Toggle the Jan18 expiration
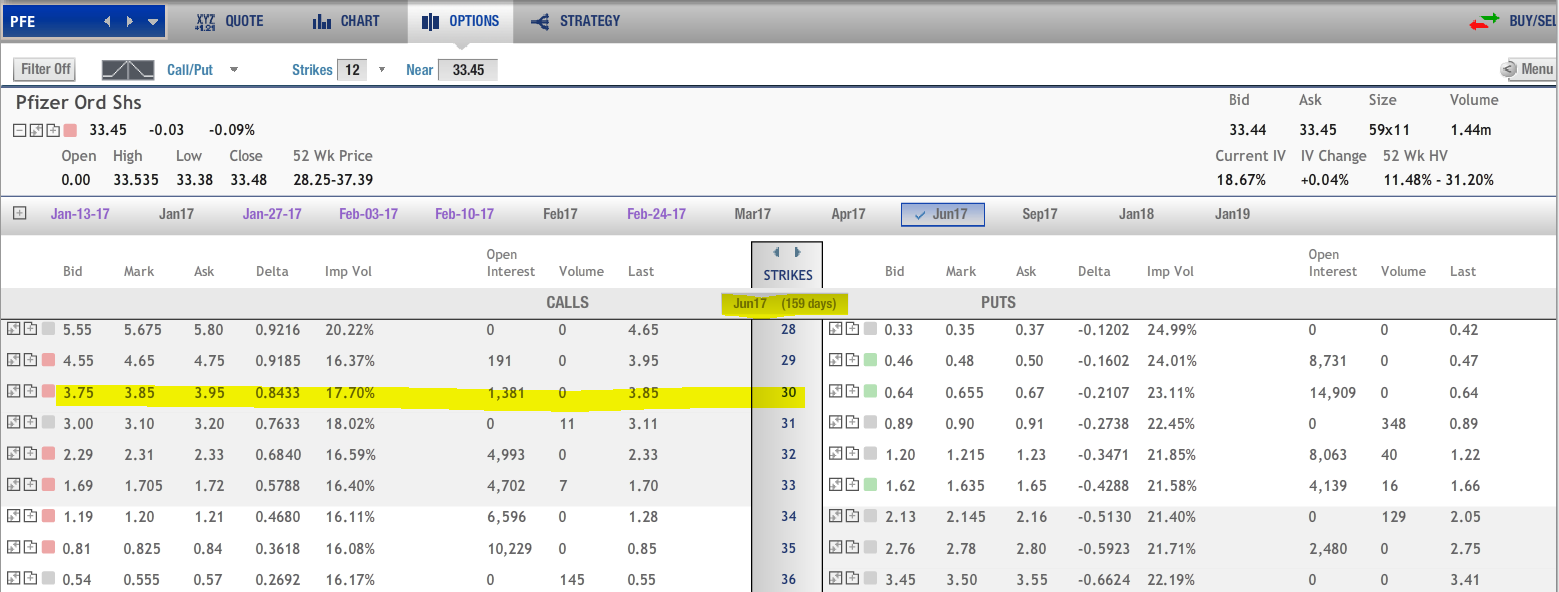This screenshot has height=592, width=1559. 1136,214
